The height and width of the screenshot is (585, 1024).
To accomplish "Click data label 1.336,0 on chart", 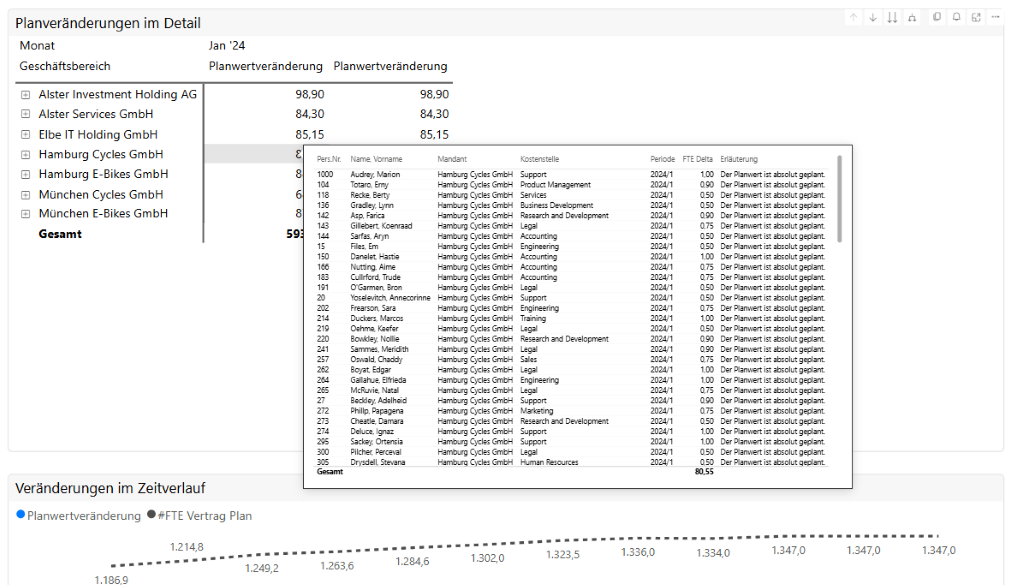I will point(638,552).
